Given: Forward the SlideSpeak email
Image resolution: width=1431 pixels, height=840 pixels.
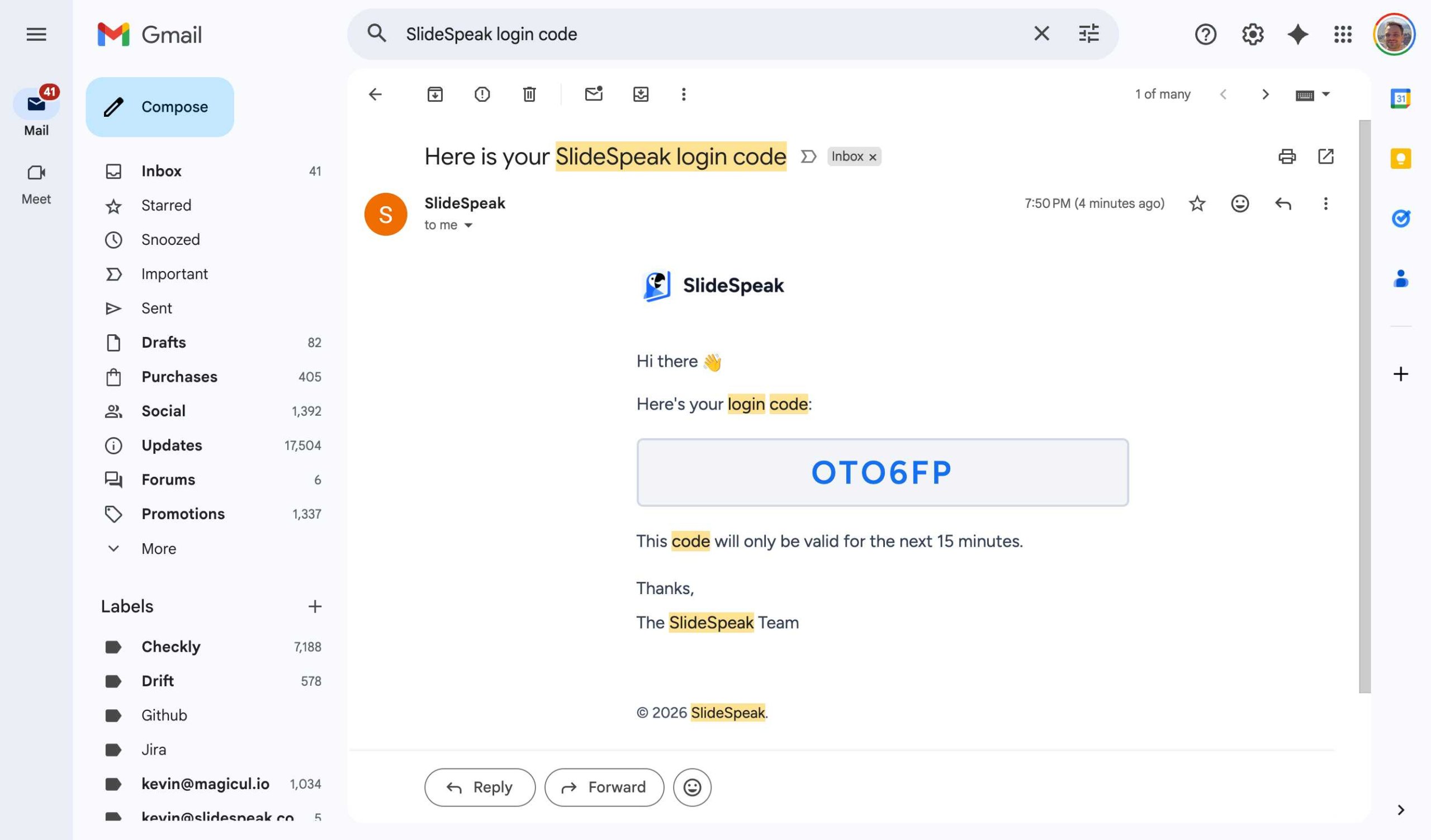Looking at the screenshot, I should 604,787.
